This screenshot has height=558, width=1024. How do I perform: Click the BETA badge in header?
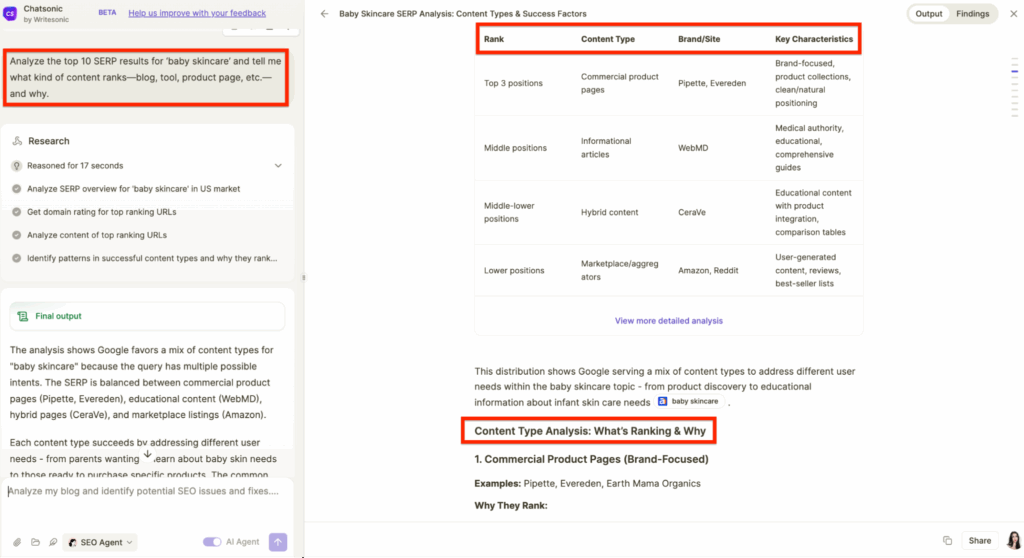point(107,12)
